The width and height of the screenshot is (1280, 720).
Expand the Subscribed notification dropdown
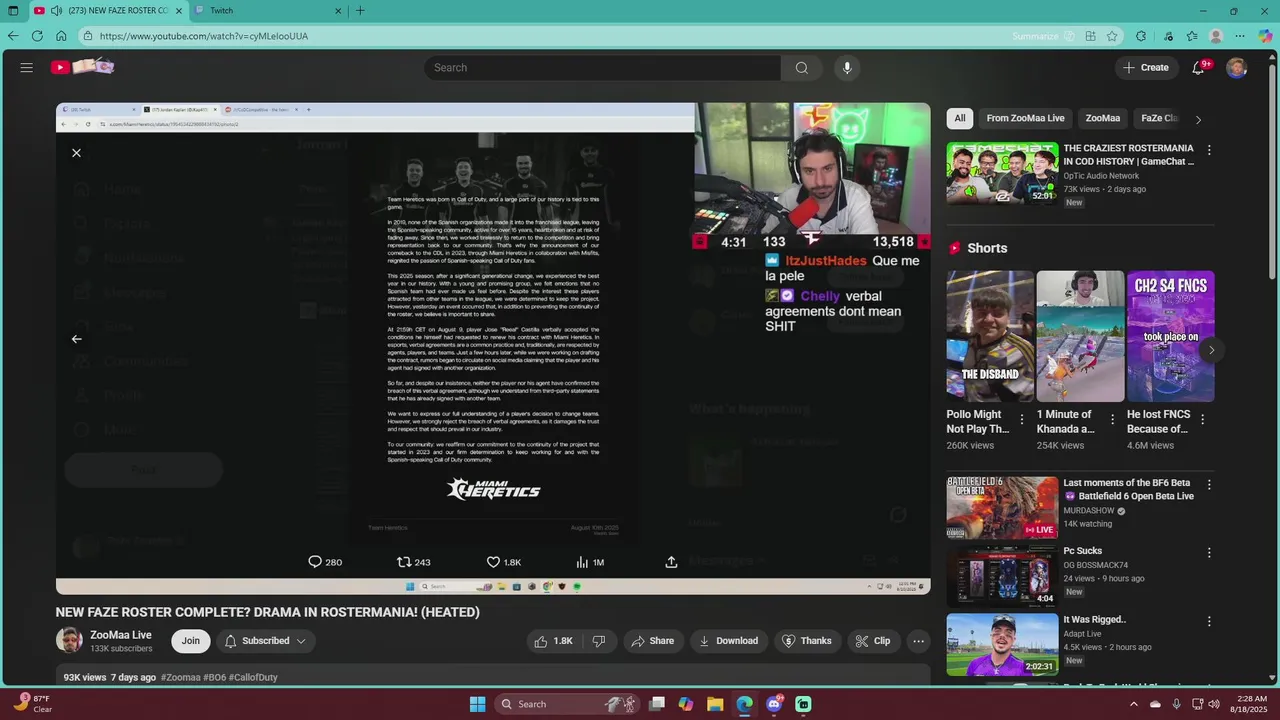(301, 641)
